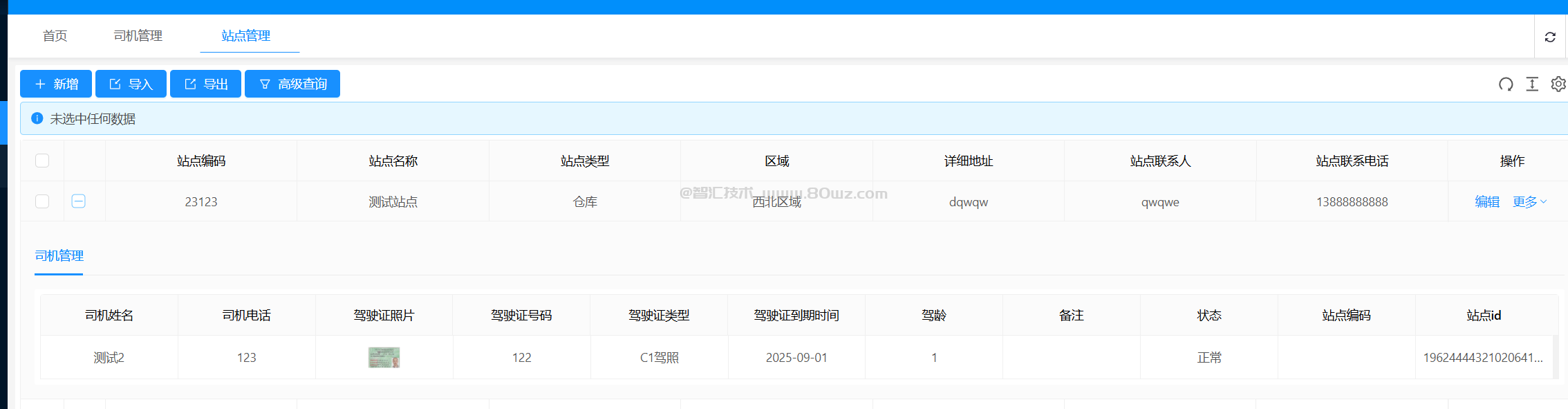Select the 司机管理 sub-tab under the row
Viewport: 1568px width, 409px height.
[x=59, y=256]
